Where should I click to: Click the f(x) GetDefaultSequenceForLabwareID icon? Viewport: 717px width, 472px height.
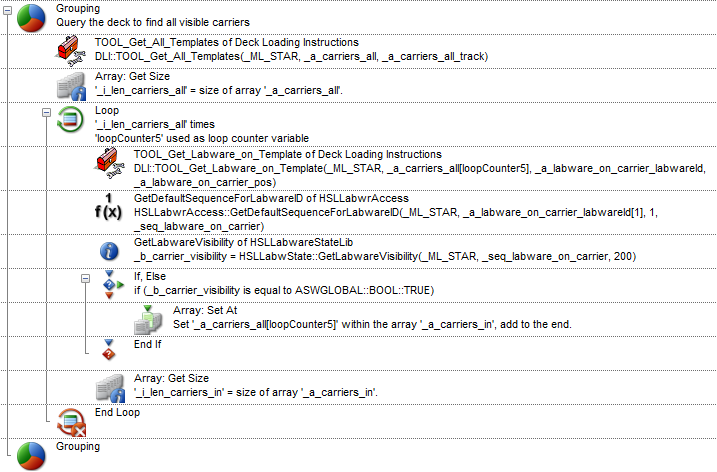111,211
